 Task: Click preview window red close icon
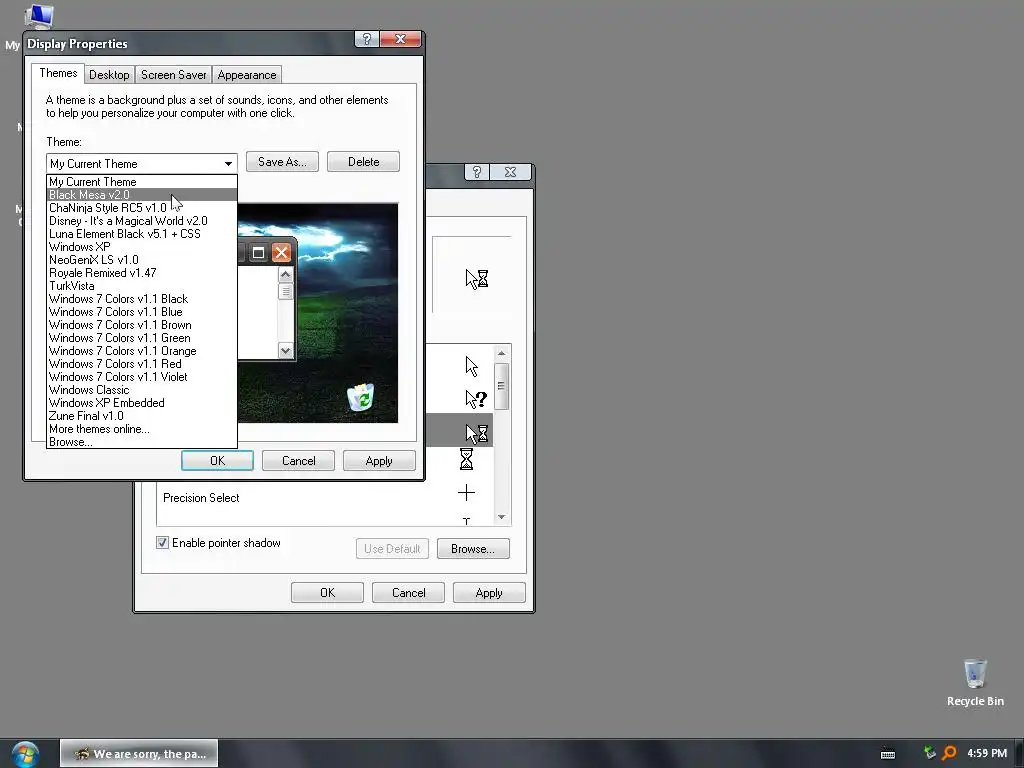point(281,253)
